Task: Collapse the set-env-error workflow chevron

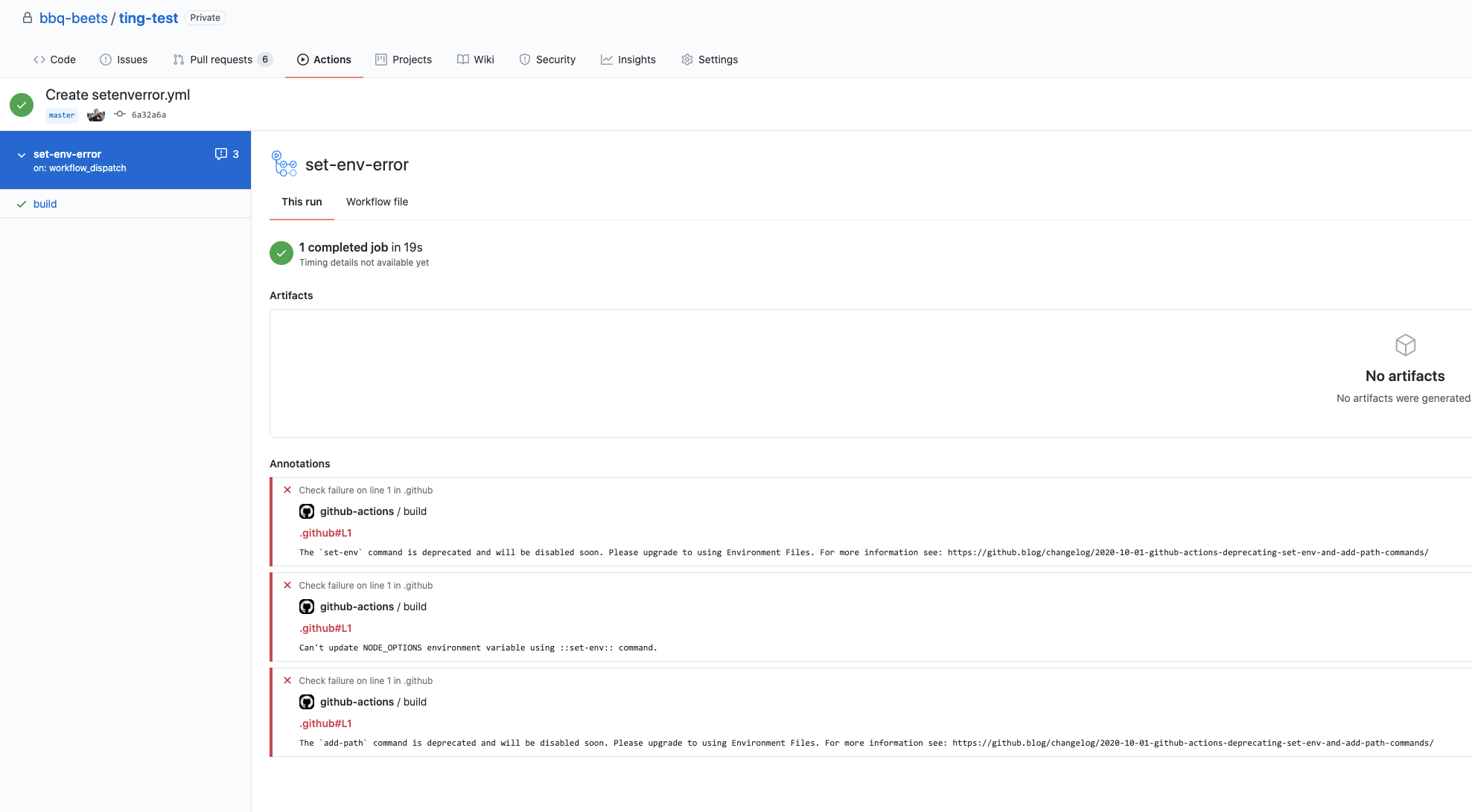Action: tap(22, 155)
